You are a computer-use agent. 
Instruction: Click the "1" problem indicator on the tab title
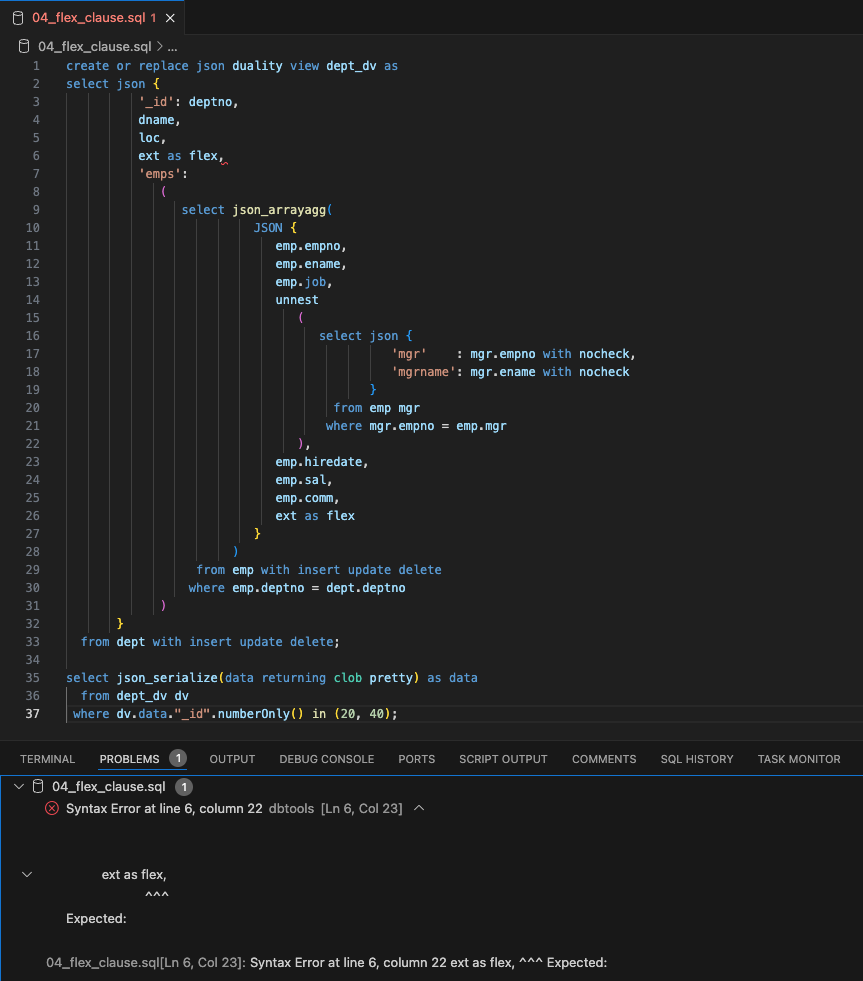coord(152,17)
